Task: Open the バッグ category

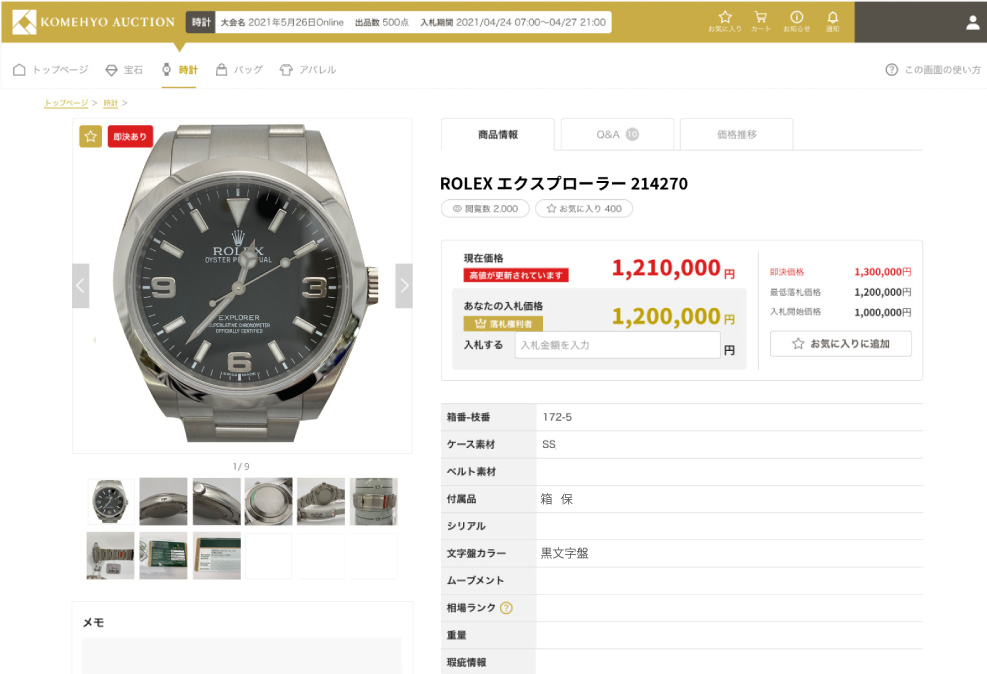Action: point(239,70)
